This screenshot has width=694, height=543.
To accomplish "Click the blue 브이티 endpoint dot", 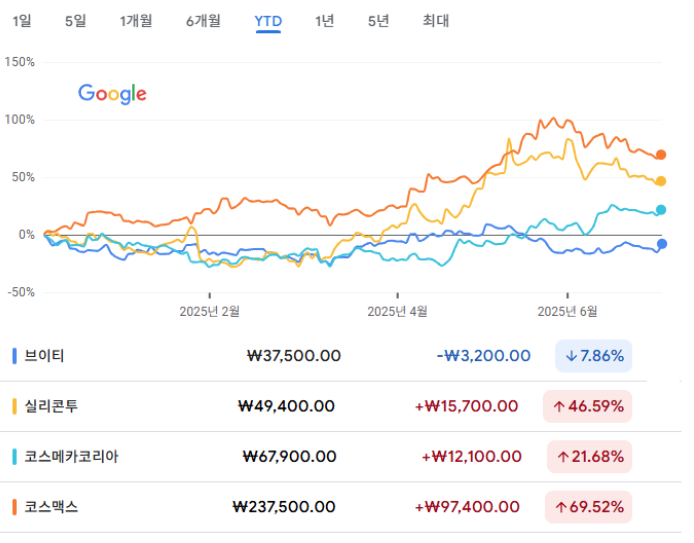I will click(662, 244).
